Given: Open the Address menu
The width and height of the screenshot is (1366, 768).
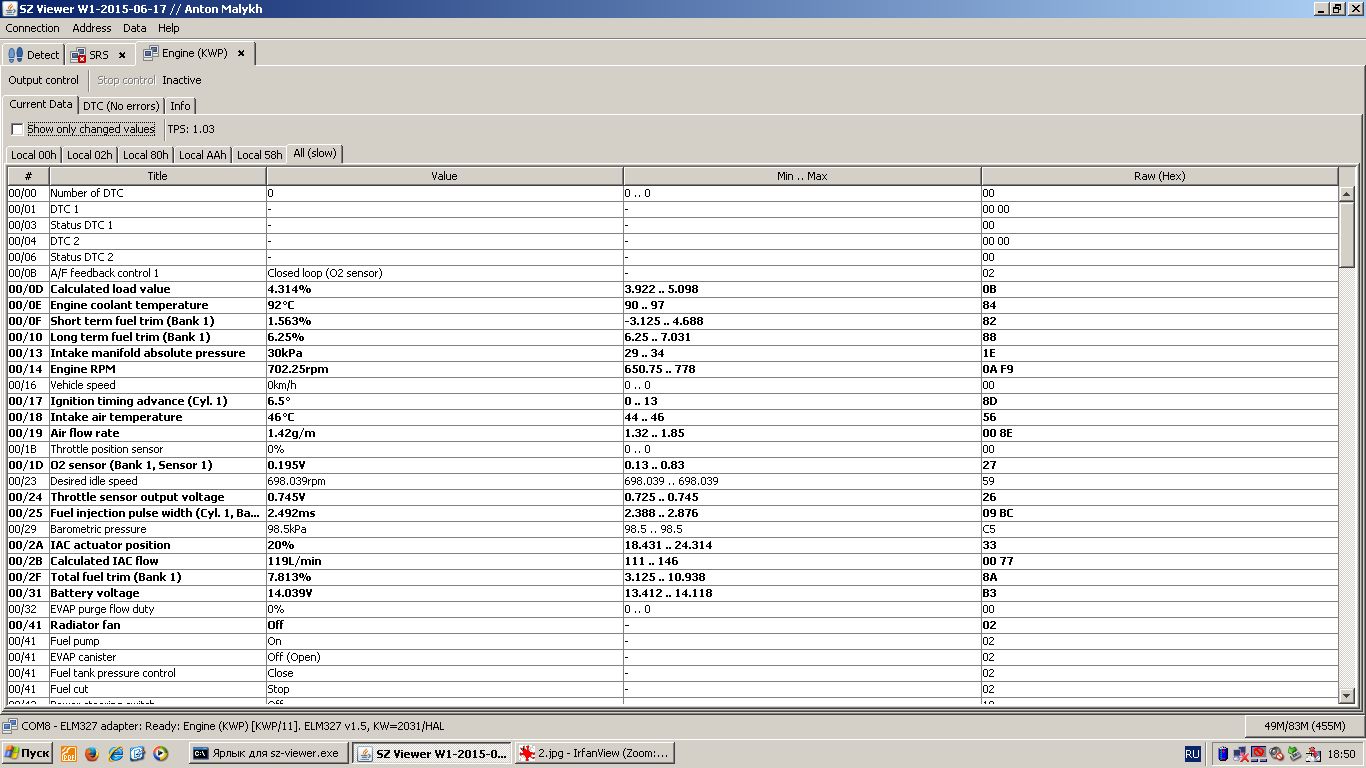Looking at the screenshot, I should pos(92,28).
